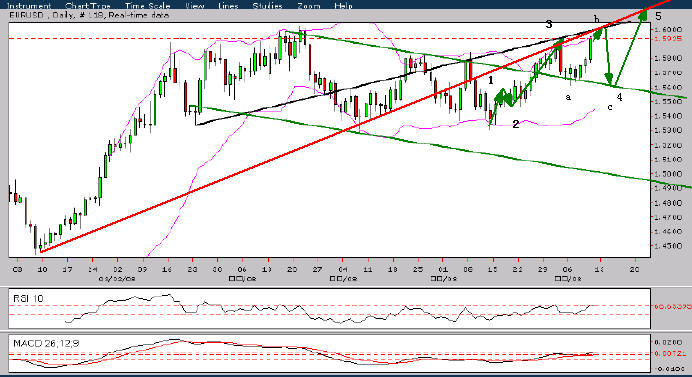Click the 1.5000 price axis label

(x=666, y=174)
